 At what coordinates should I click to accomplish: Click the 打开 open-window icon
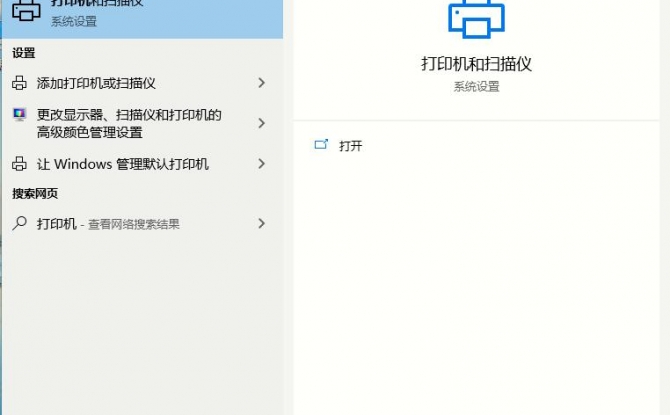321,145
